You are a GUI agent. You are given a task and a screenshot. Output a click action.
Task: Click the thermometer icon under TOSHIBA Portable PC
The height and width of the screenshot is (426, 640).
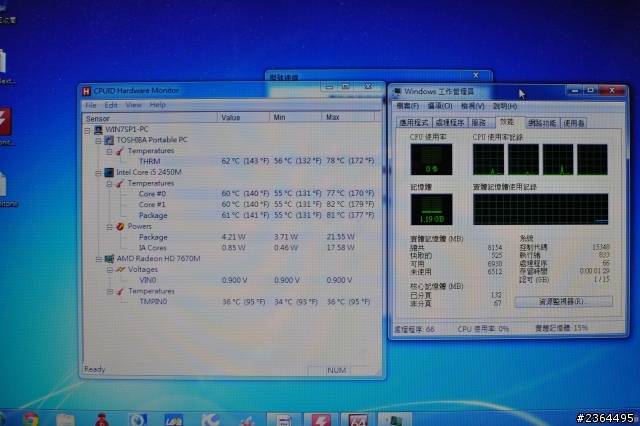[x=120, y=151]
